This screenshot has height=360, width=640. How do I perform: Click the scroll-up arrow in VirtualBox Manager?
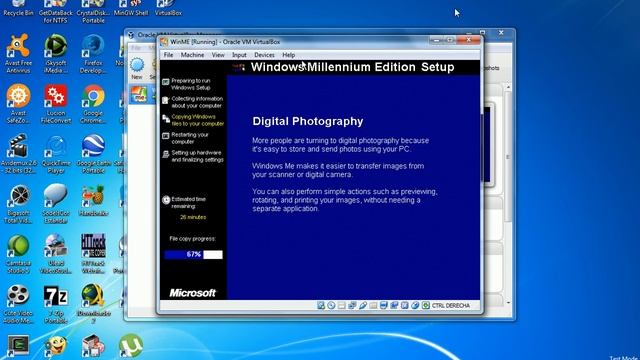click(508, 87)
